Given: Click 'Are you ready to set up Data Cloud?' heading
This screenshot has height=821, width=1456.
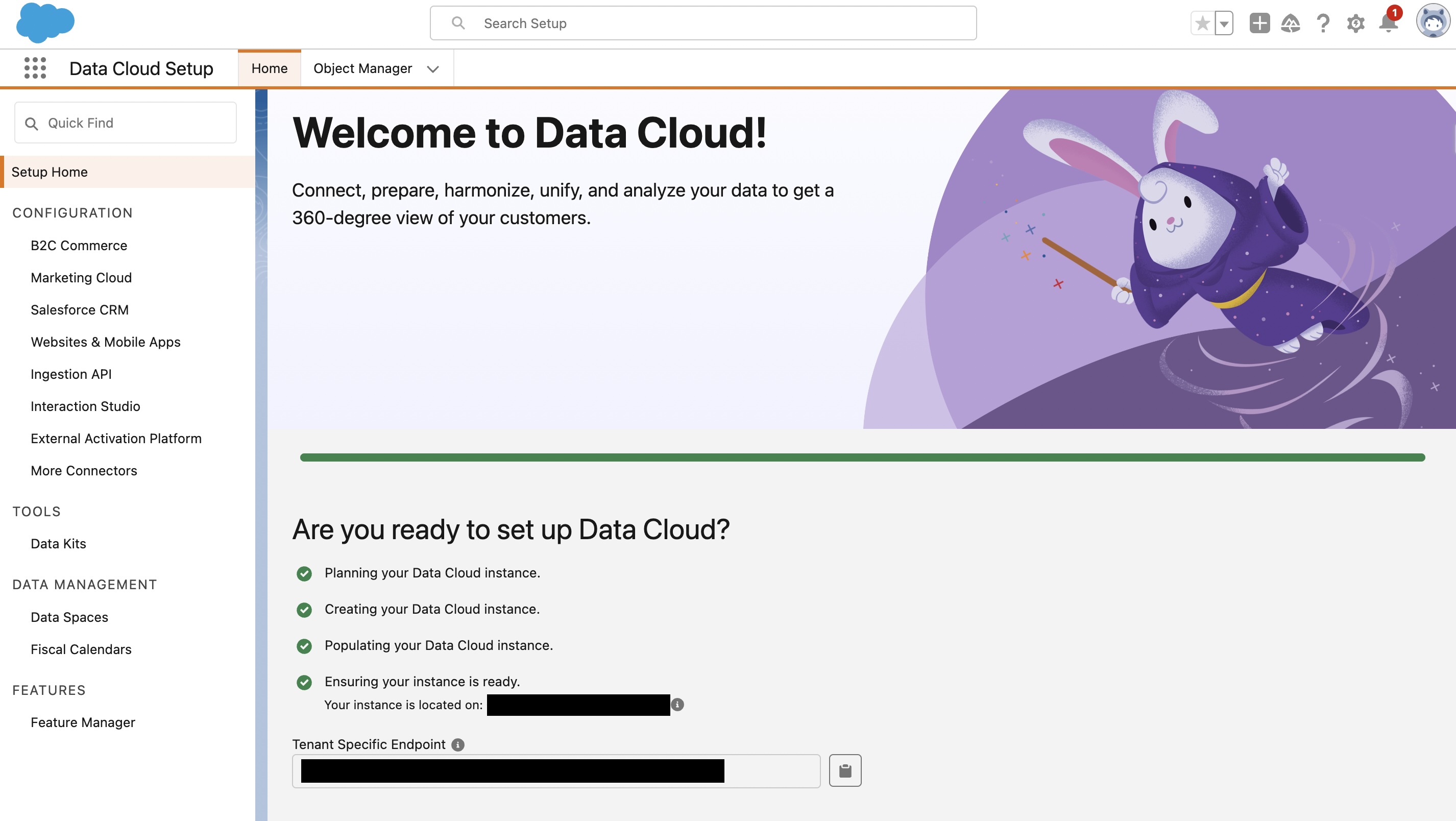Looking at the screenshot, I should point(511,530).
